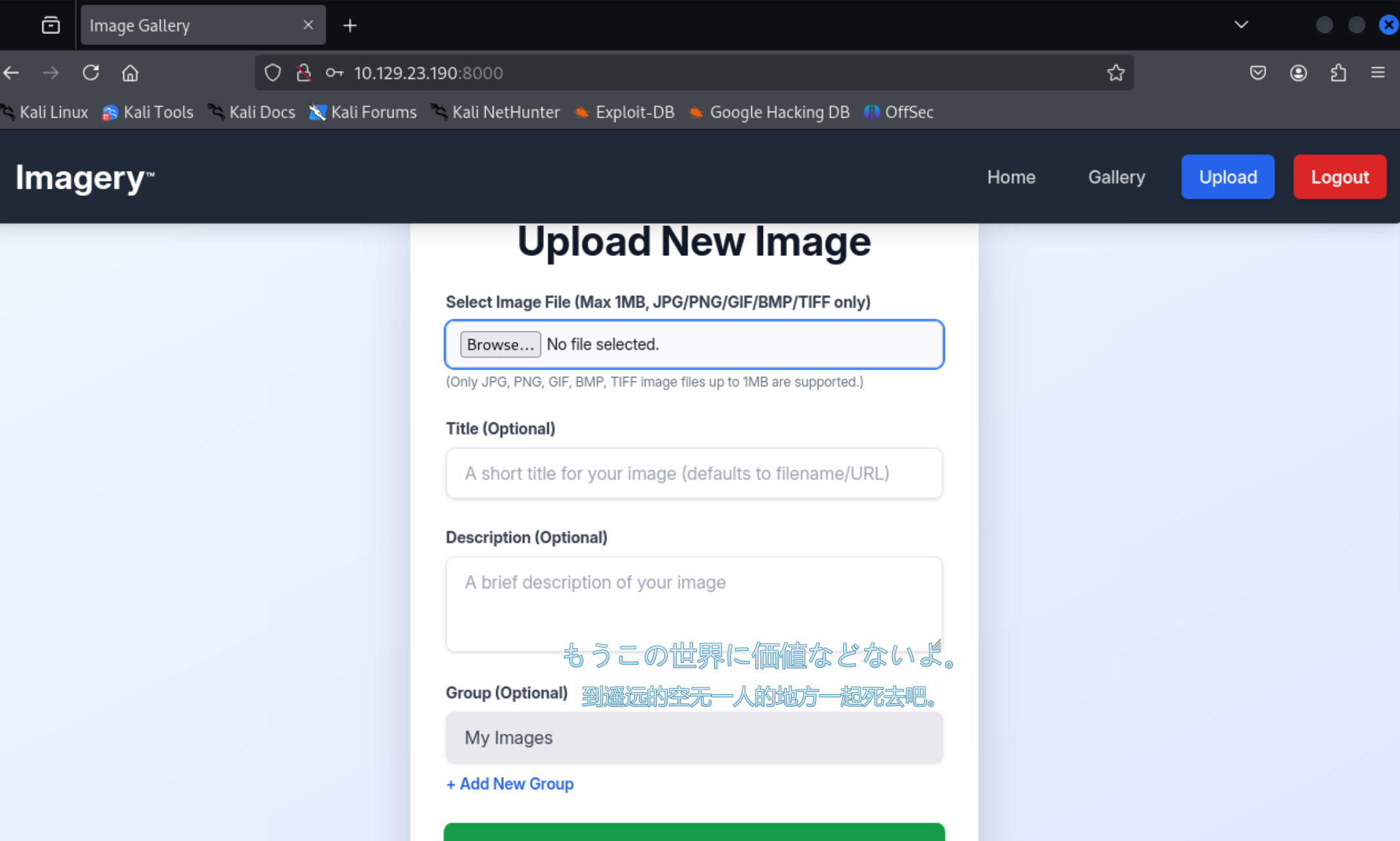Open the Pocket save icon
Screen dimensions: 1400x841
click(x=1258, y=72)
